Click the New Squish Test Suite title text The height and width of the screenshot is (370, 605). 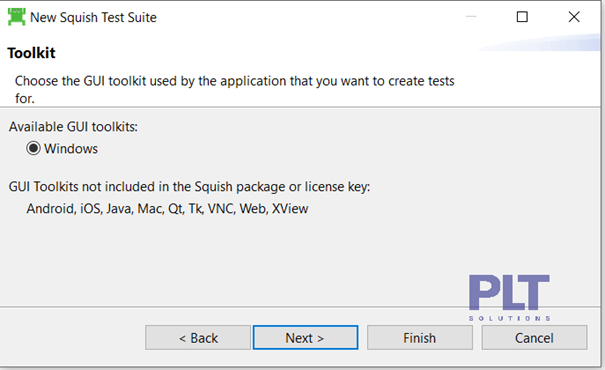93,17
